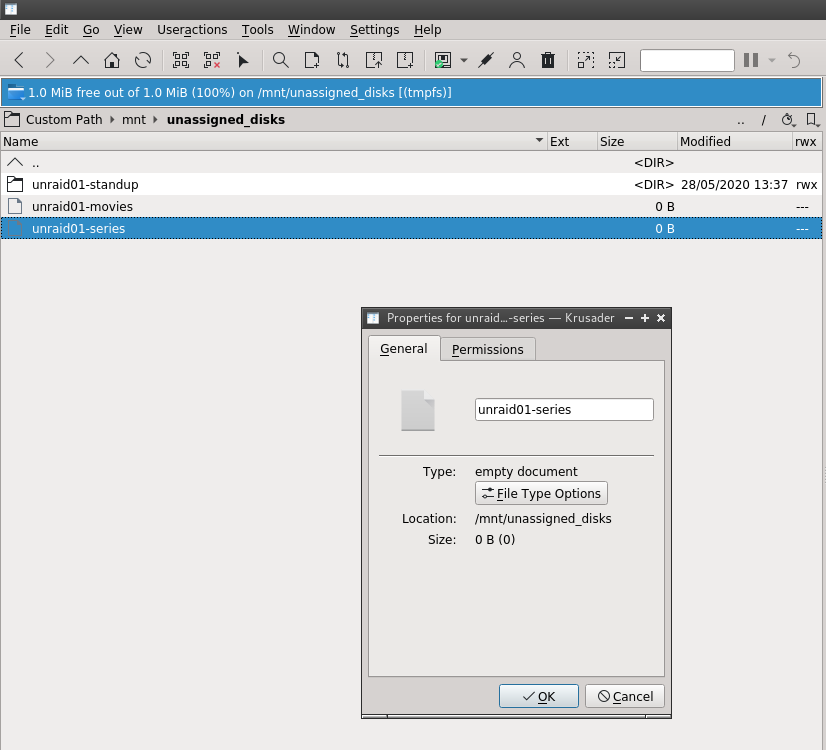This screenshot has width=826, height=750.
Task: Sort by the Name column header
Action: click(x=273, y=142)
